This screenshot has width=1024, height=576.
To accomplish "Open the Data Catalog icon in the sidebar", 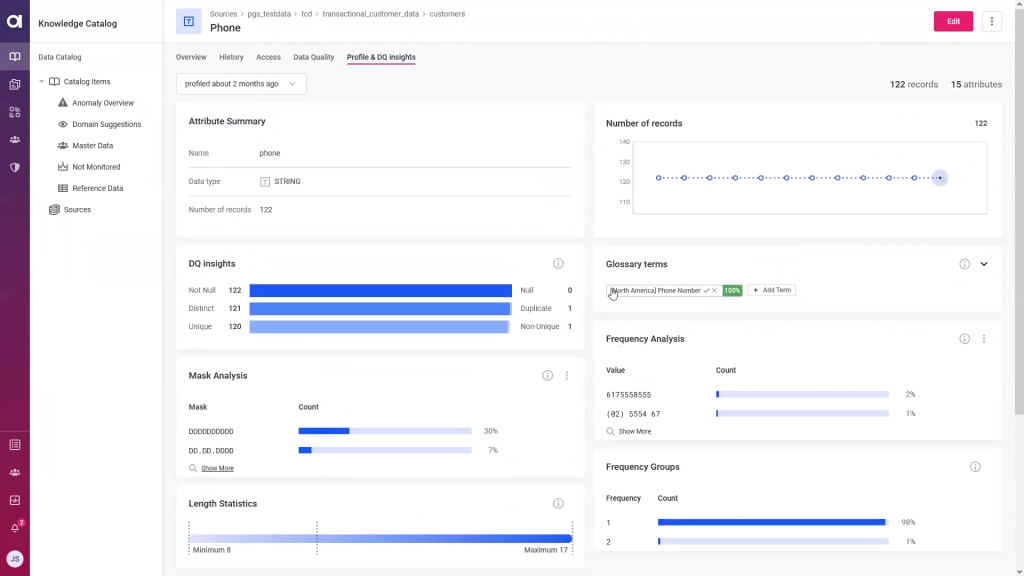I will coord(14,56).
